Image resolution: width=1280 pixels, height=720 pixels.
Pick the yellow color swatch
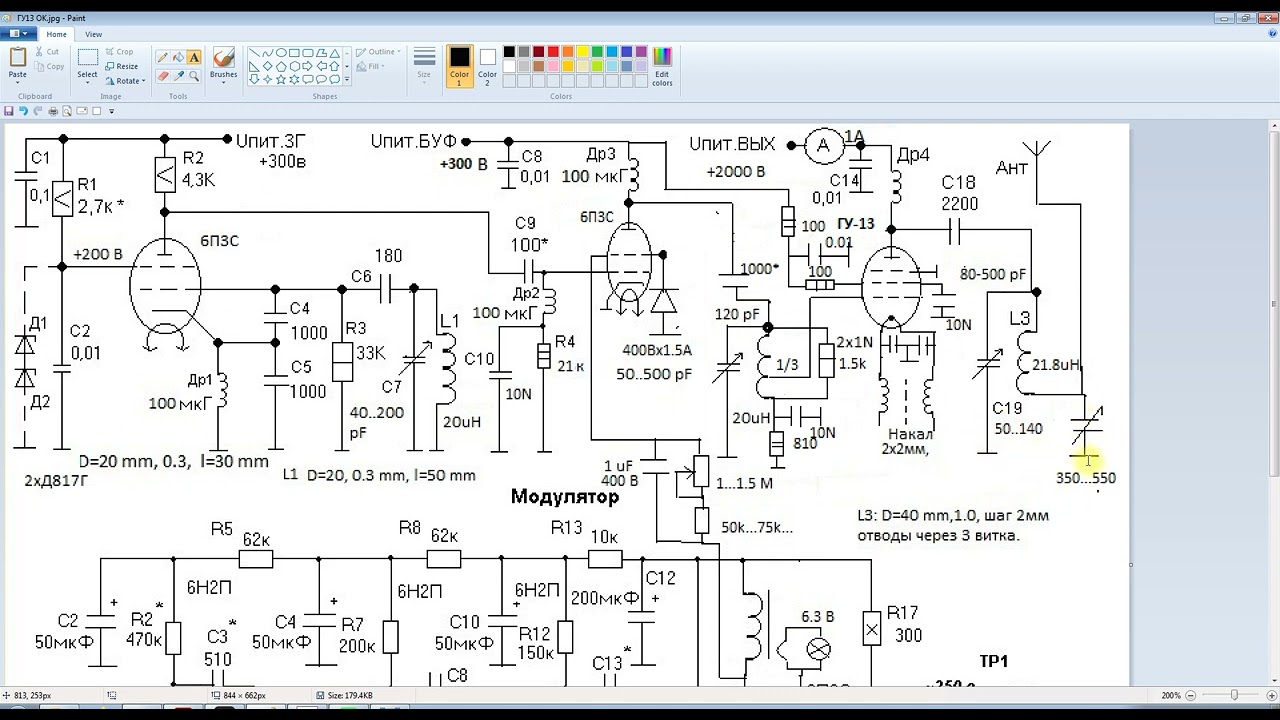click(x=582, y=52)
